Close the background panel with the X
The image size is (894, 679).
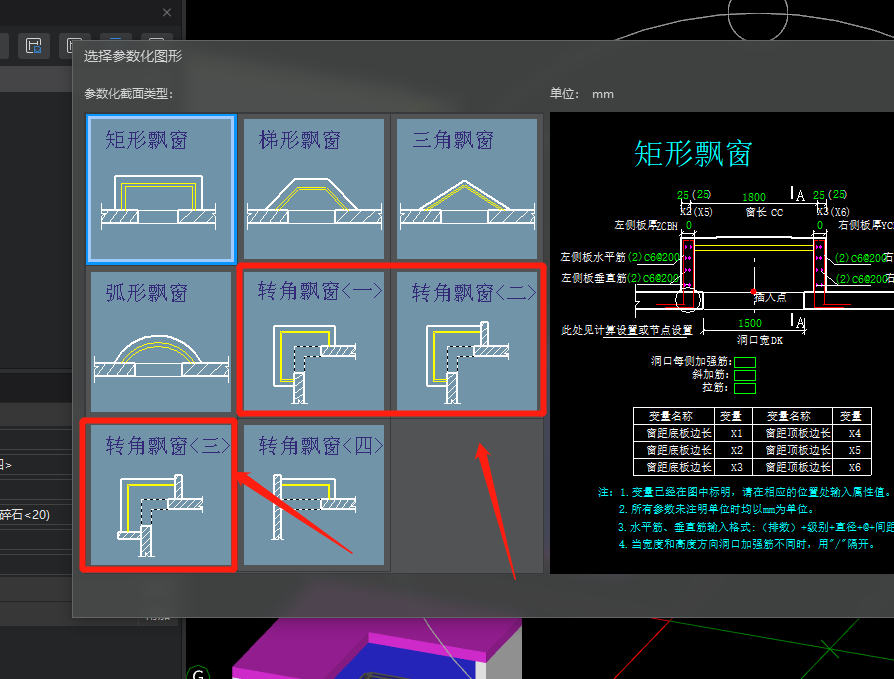(167, 13)
